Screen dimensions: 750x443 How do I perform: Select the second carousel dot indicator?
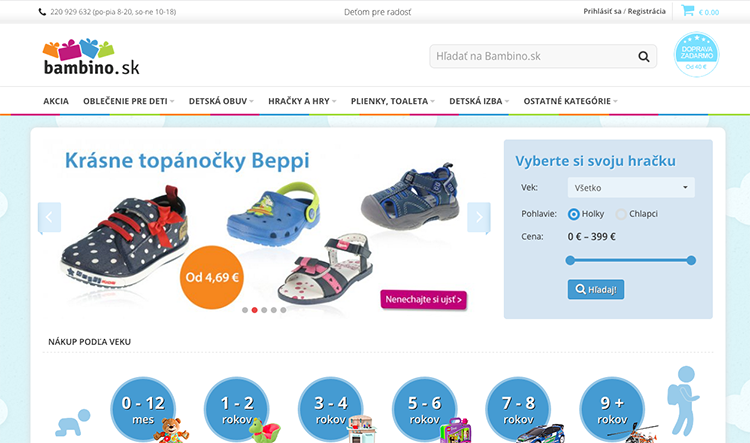point(254,310)
